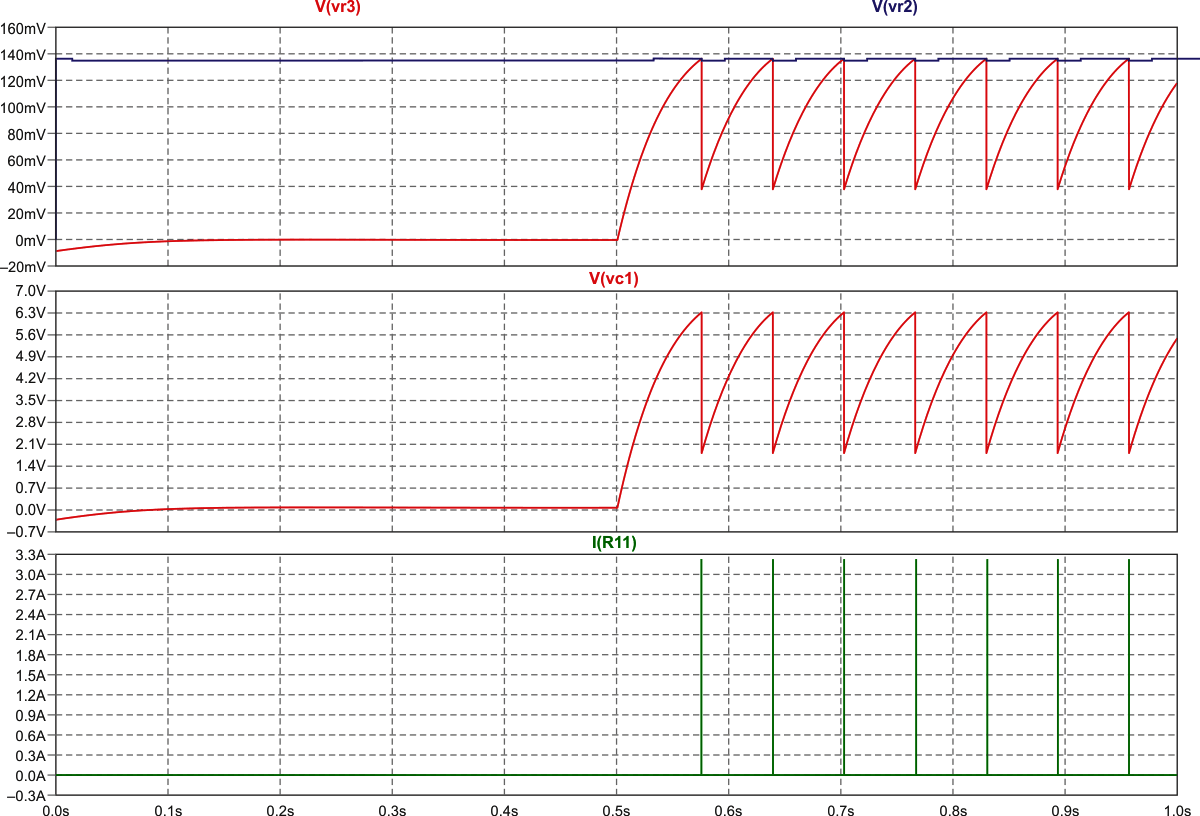Click the 7.0V axis value
This screenshot has width=1200, height=816.
click(x=33, y=291)
